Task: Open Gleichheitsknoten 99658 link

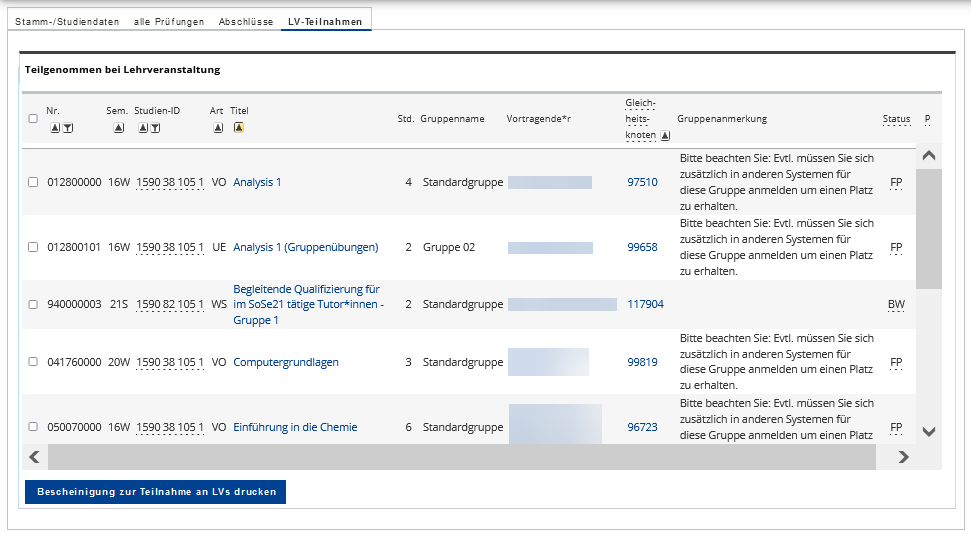Action: [x=642, y=247]
